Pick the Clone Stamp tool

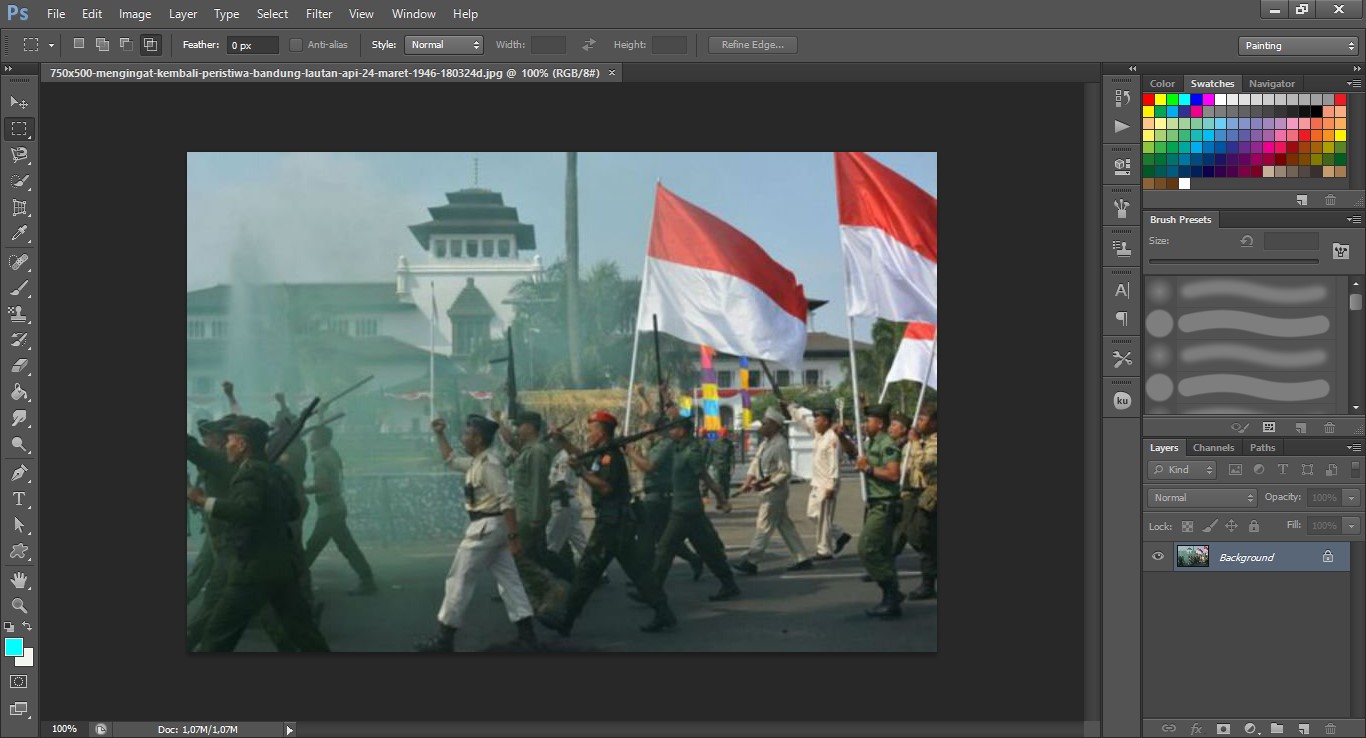19,314
